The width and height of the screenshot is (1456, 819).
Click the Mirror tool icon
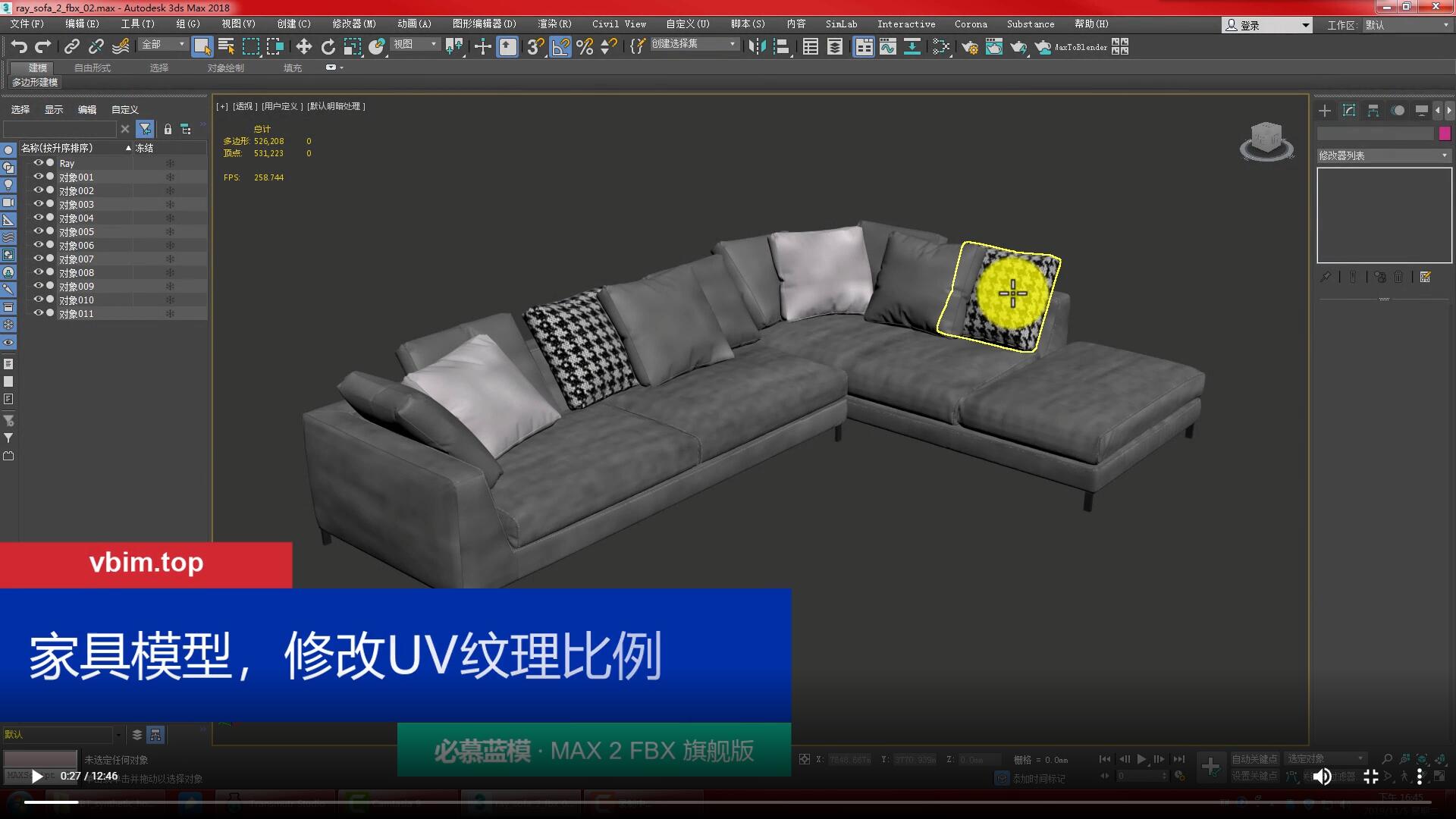pos(756,47)
